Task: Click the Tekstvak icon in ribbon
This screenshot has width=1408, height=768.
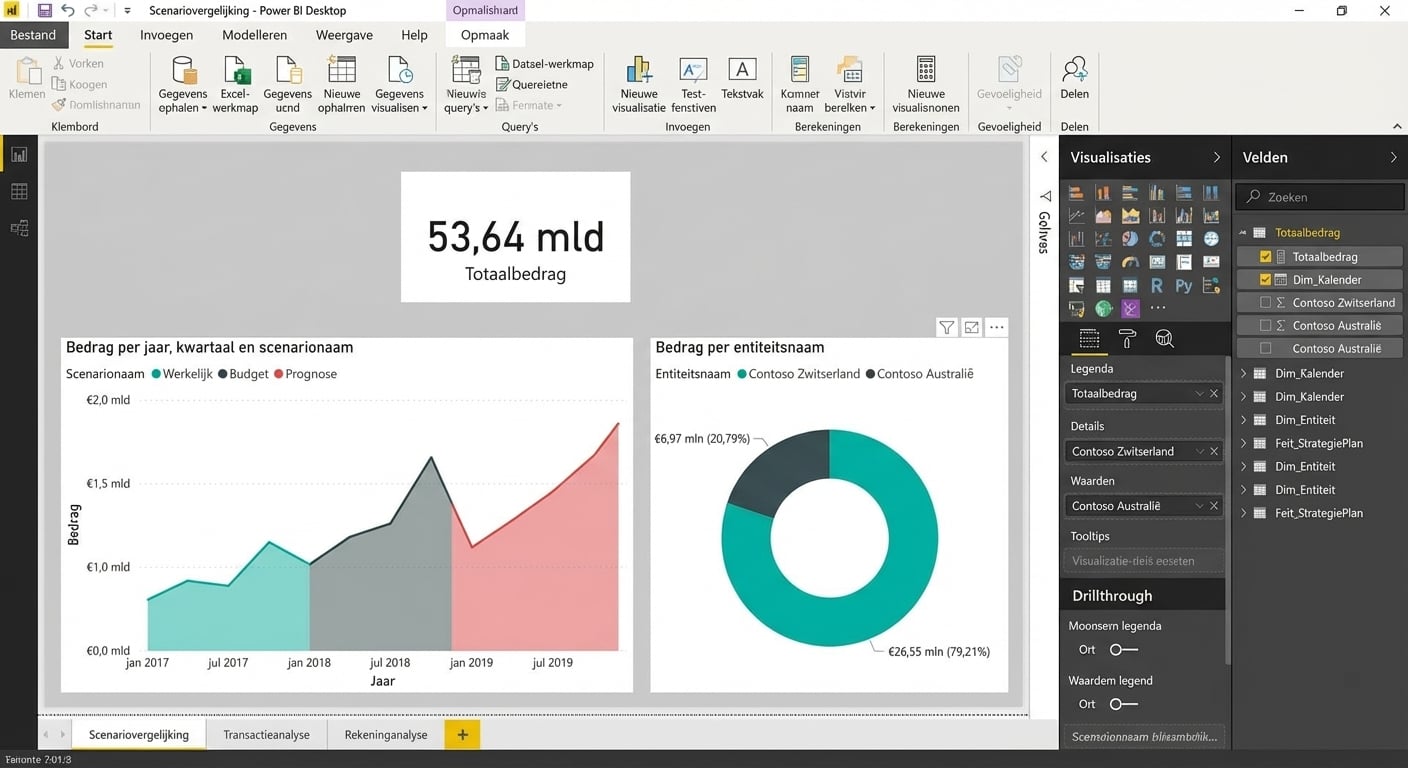Action: pyautogui.click(x=742, y=78)
